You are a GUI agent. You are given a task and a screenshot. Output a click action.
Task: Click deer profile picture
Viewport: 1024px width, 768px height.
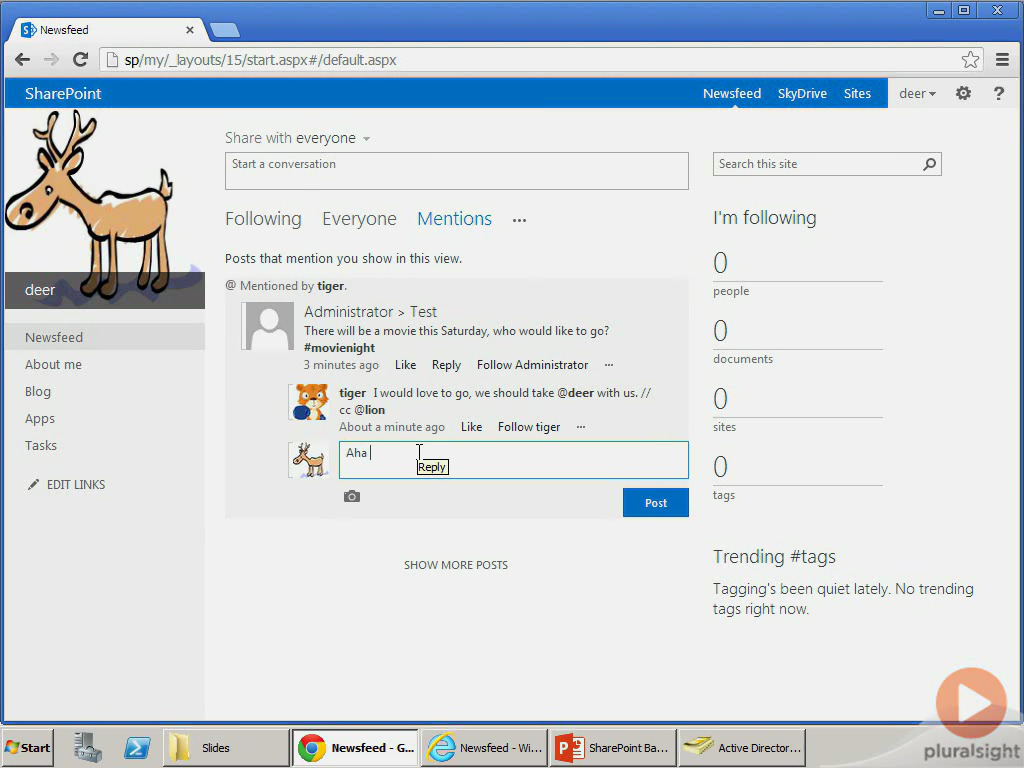[104, 208]
